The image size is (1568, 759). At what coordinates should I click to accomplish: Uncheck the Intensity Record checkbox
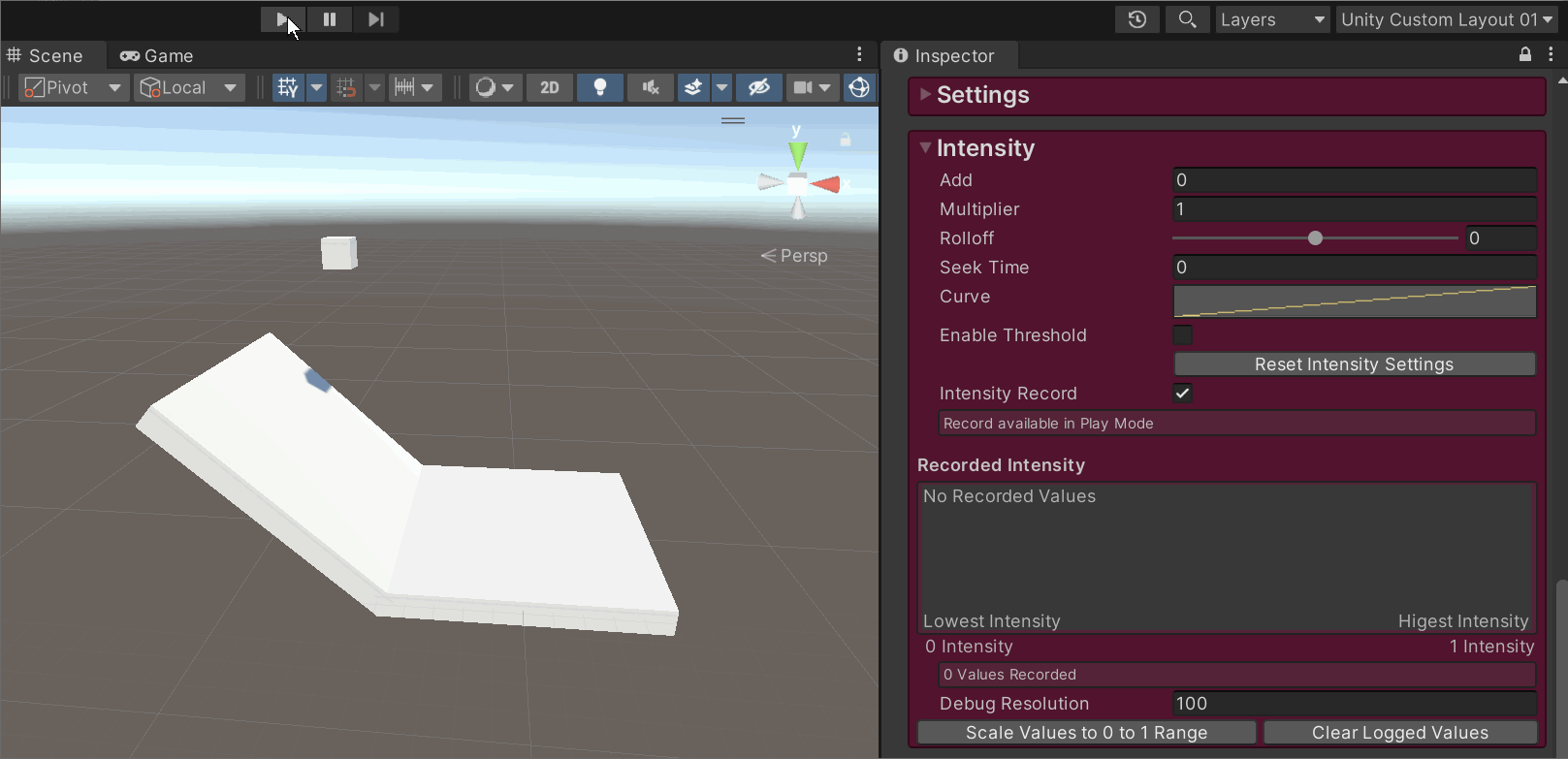pos(1183,394)
